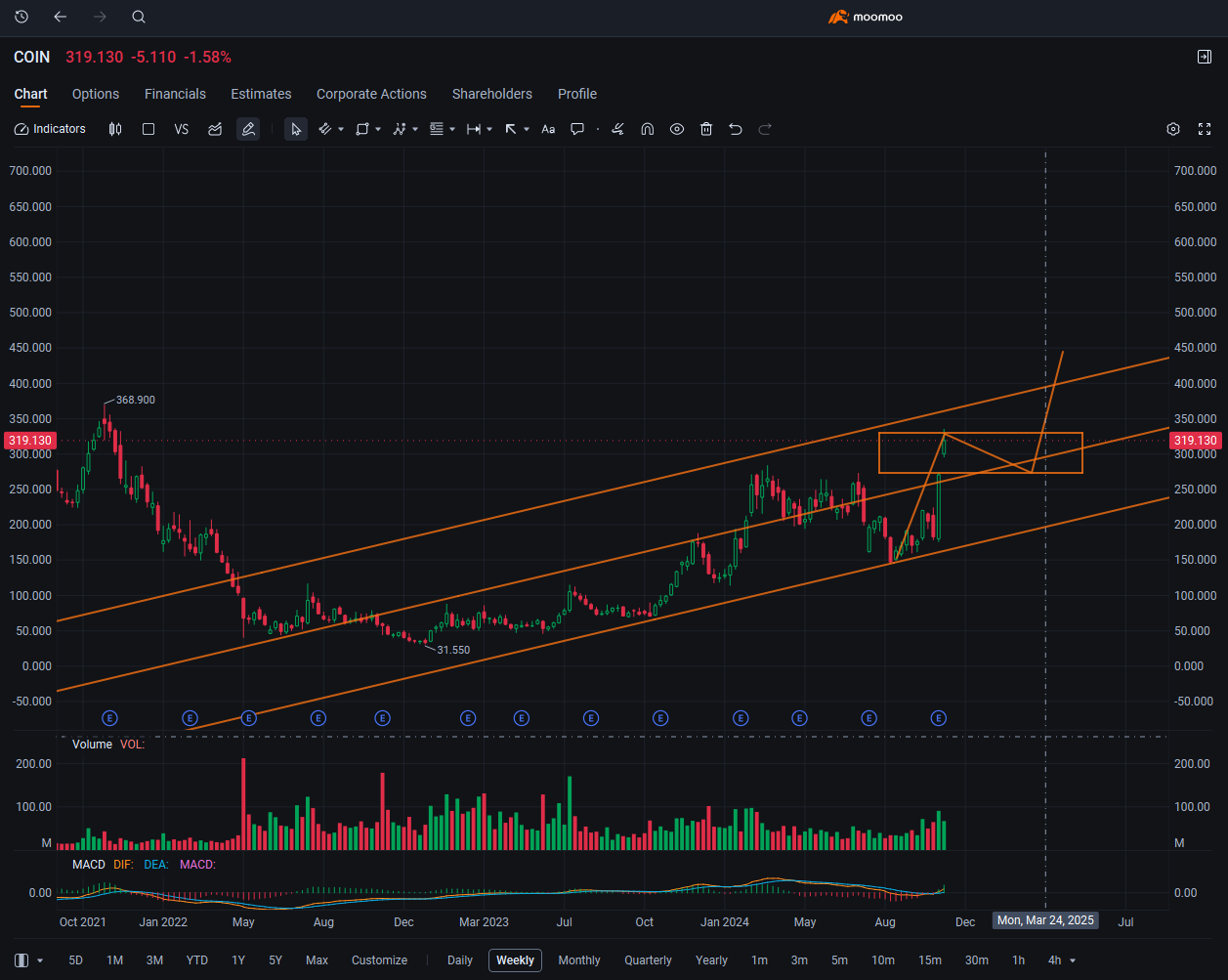This screenshot has height=980, width=1228.
Task: Click the area chart overlay icon
Action: tap(215, 129)
